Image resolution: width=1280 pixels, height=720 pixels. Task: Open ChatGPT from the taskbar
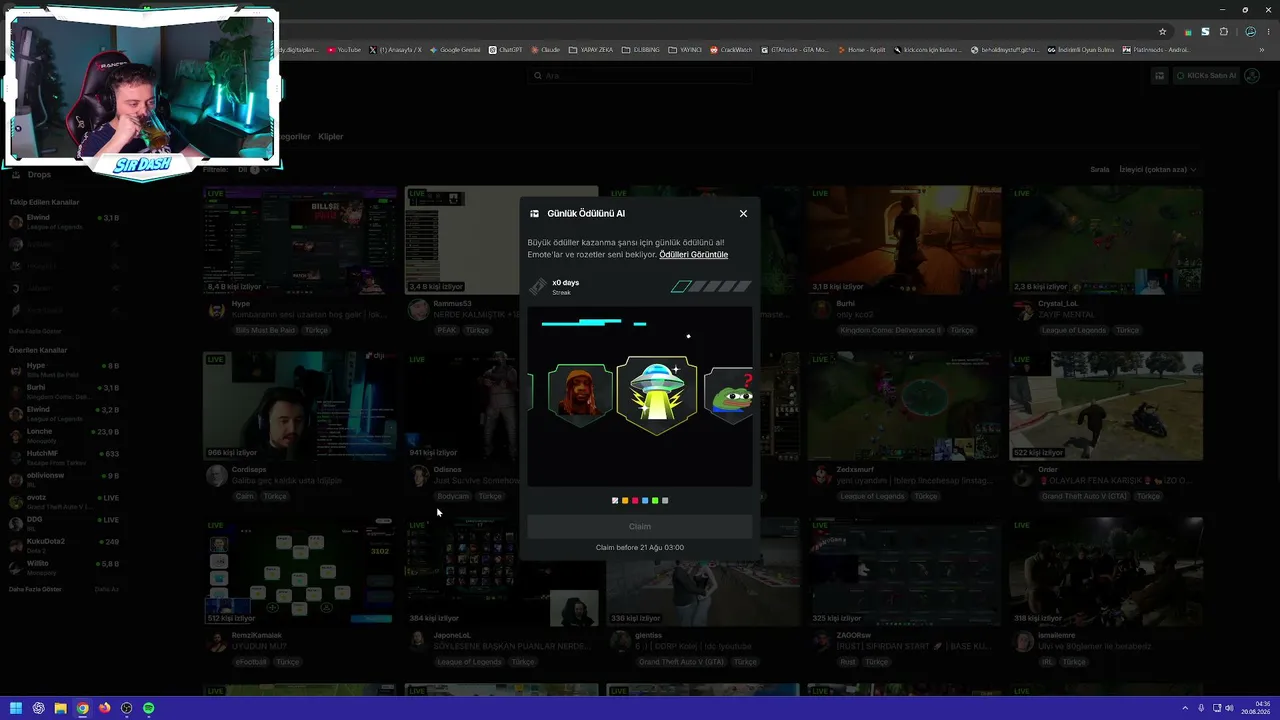pyautogui.click(x=38, y=708)
